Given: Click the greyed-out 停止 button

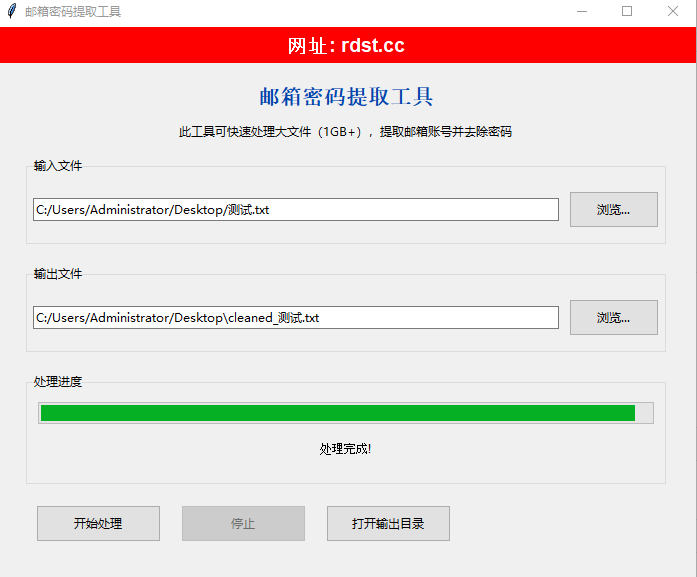Looking at the screenshot, I should click(x=243, y=524).
